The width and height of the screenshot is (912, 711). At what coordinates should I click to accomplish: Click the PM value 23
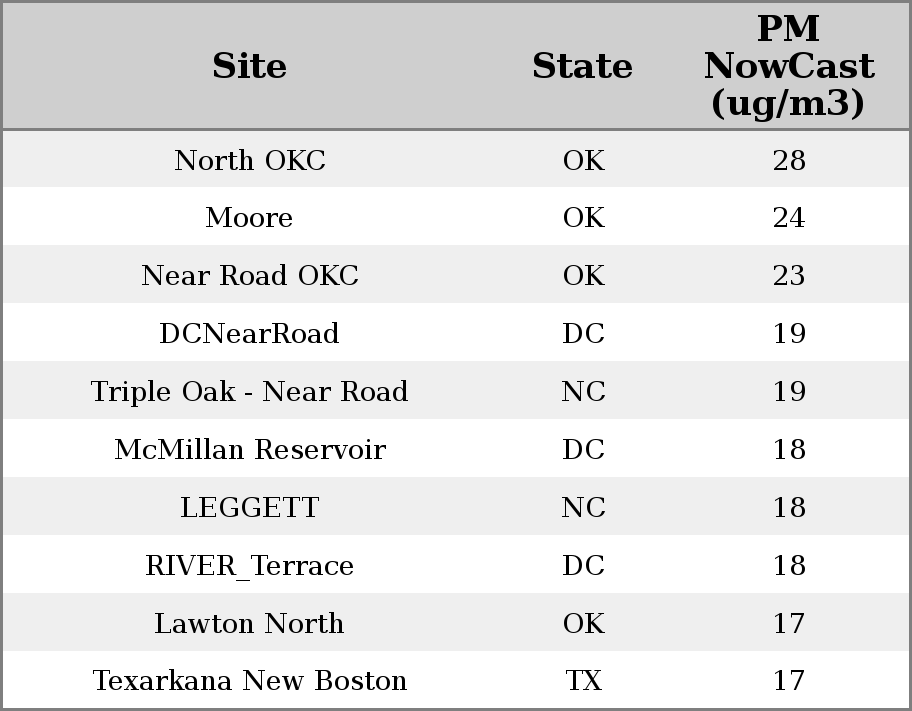788,276
